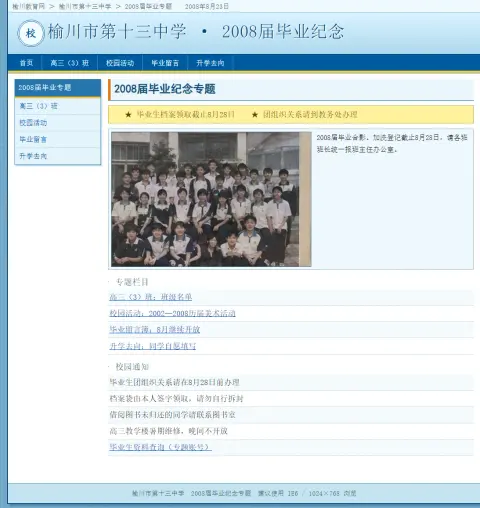Select 升学去向 in the left sidebar
Image resolution: width=480 pixels, height=508 pixels.
58,156
